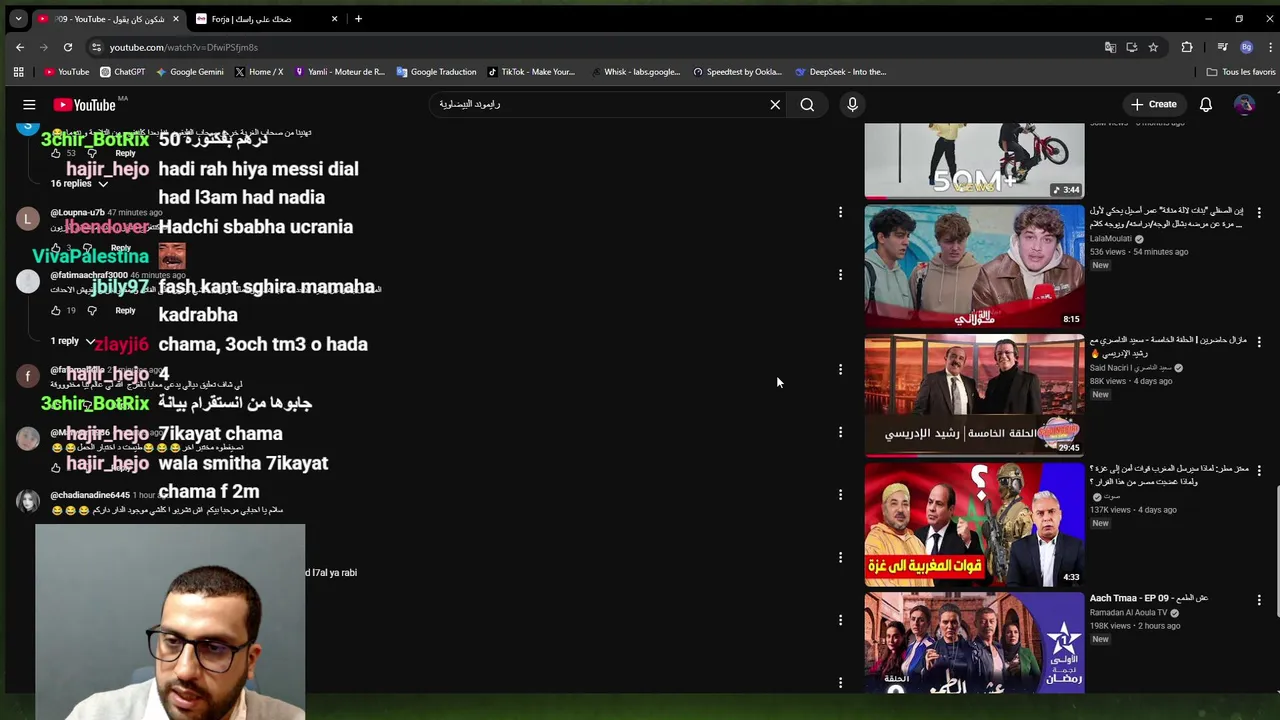The width and height of the screenshot is (1280, 720).
Task: Reply to the fatimaachraf3000 comment
Action: (125, 311)
